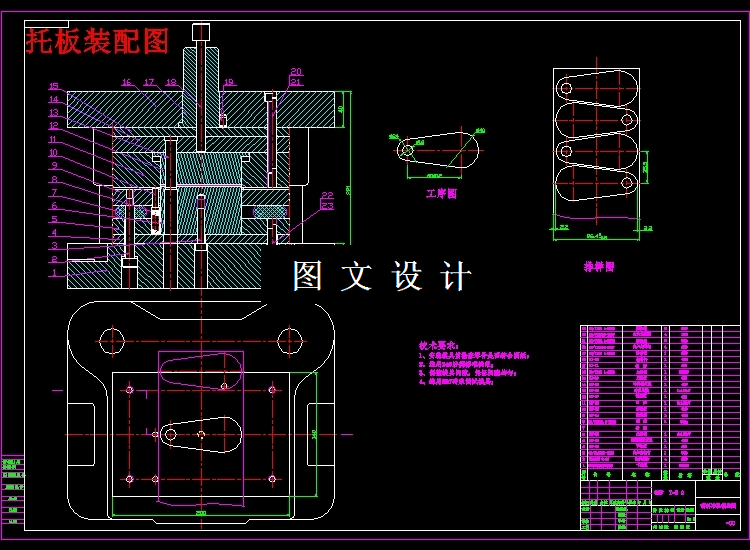
Task: Select part callout number 8
Action: tap(55, 179)
